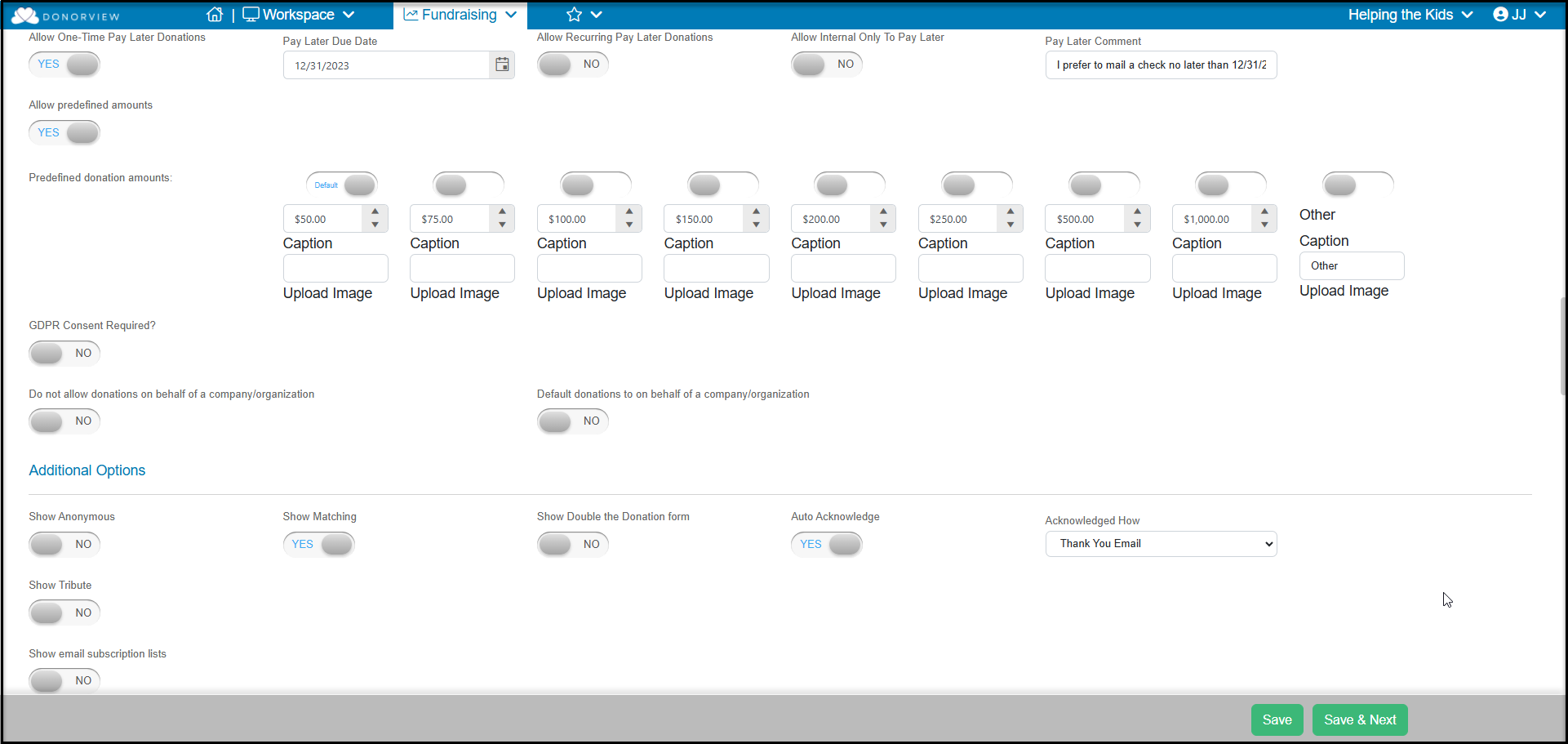
Task: Toggle Allow predefined amounts switch
Action: [64, 132]
